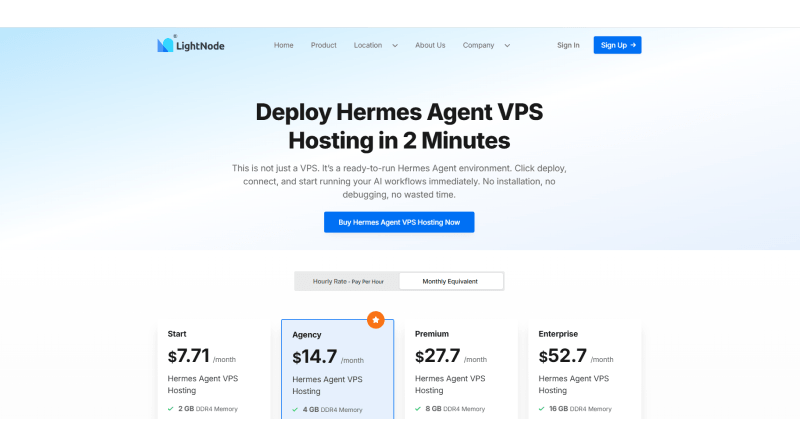
Task: Click the $7.71 price
Action: 189,356
